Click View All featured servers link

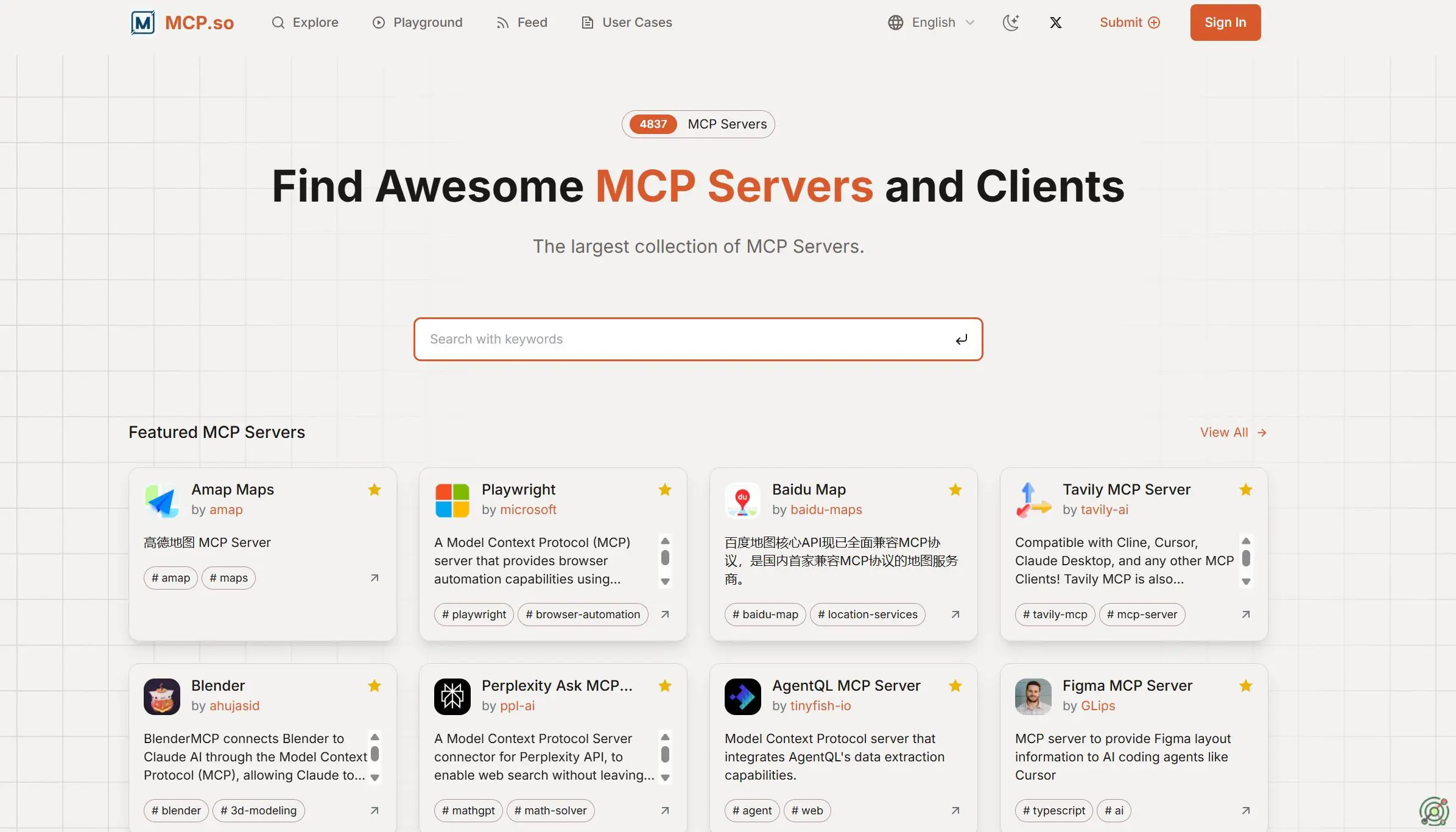[x=1233, y=432]
